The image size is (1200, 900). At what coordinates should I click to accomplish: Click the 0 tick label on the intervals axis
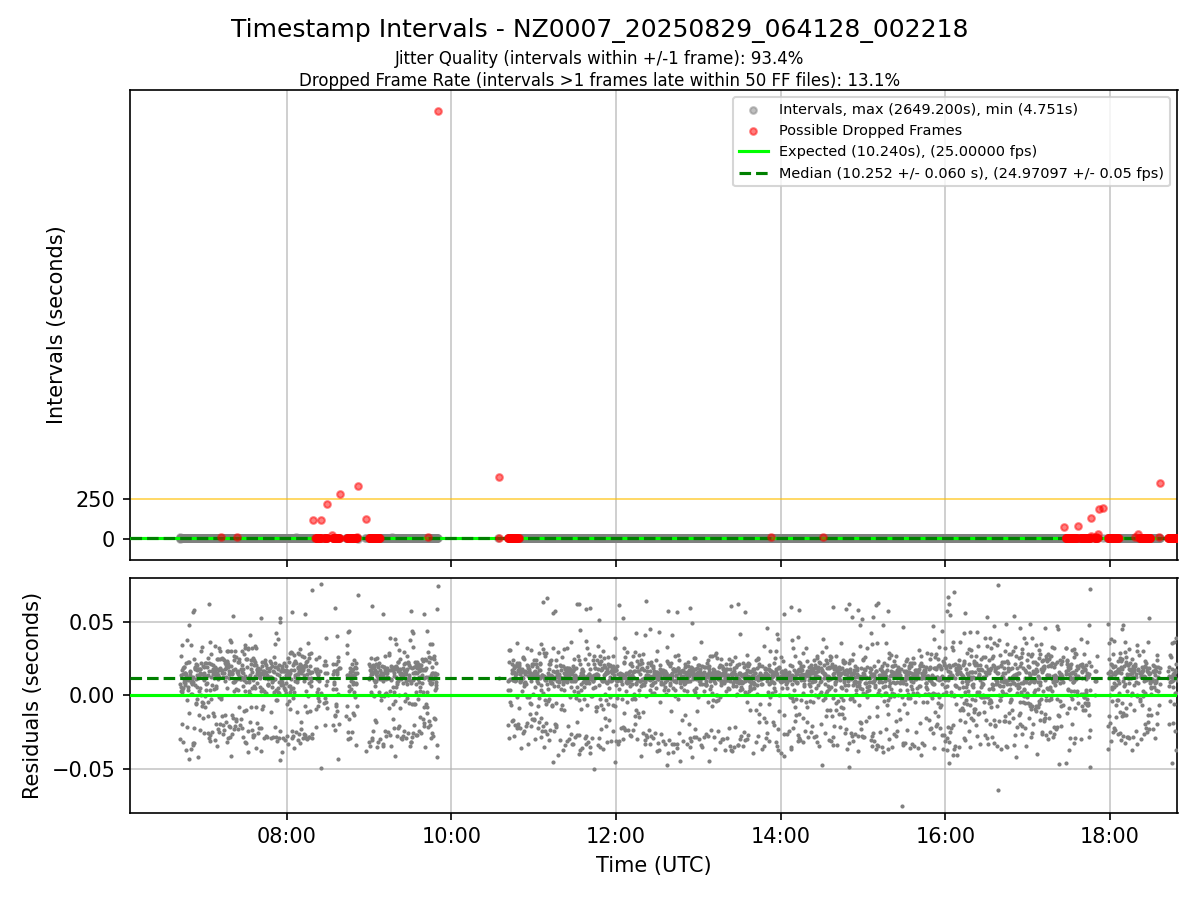[109, 539]
